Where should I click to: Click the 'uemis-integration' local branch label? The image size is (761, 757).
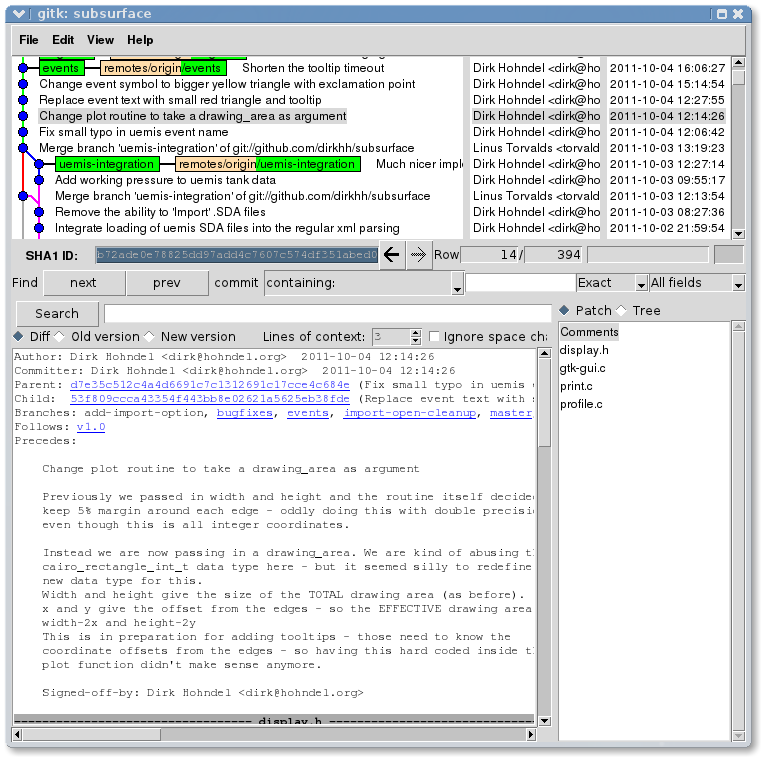(106, 164)
